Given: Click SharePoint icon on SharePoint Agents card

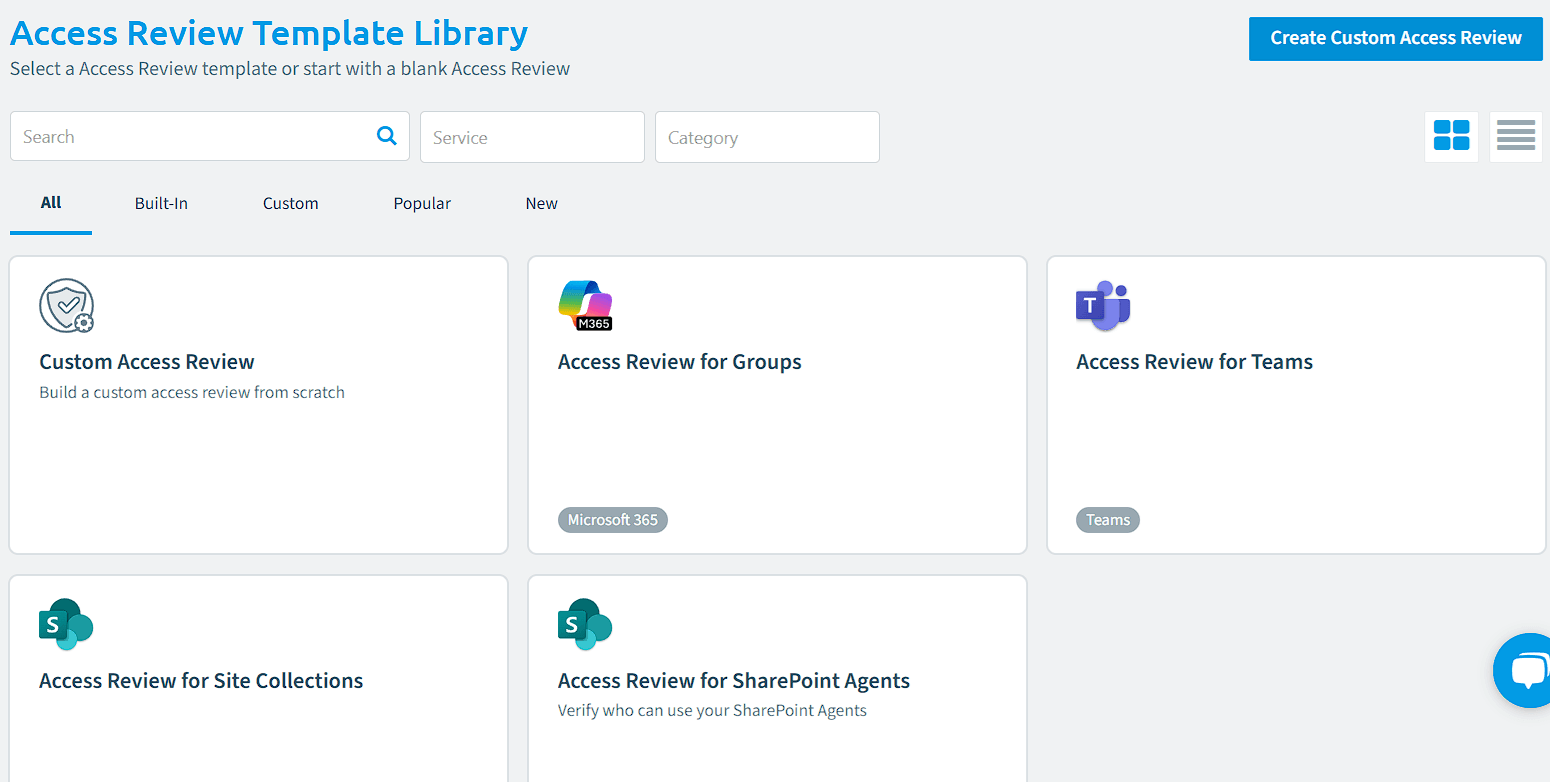Looking at the screenshot, I should pos(585,625).
